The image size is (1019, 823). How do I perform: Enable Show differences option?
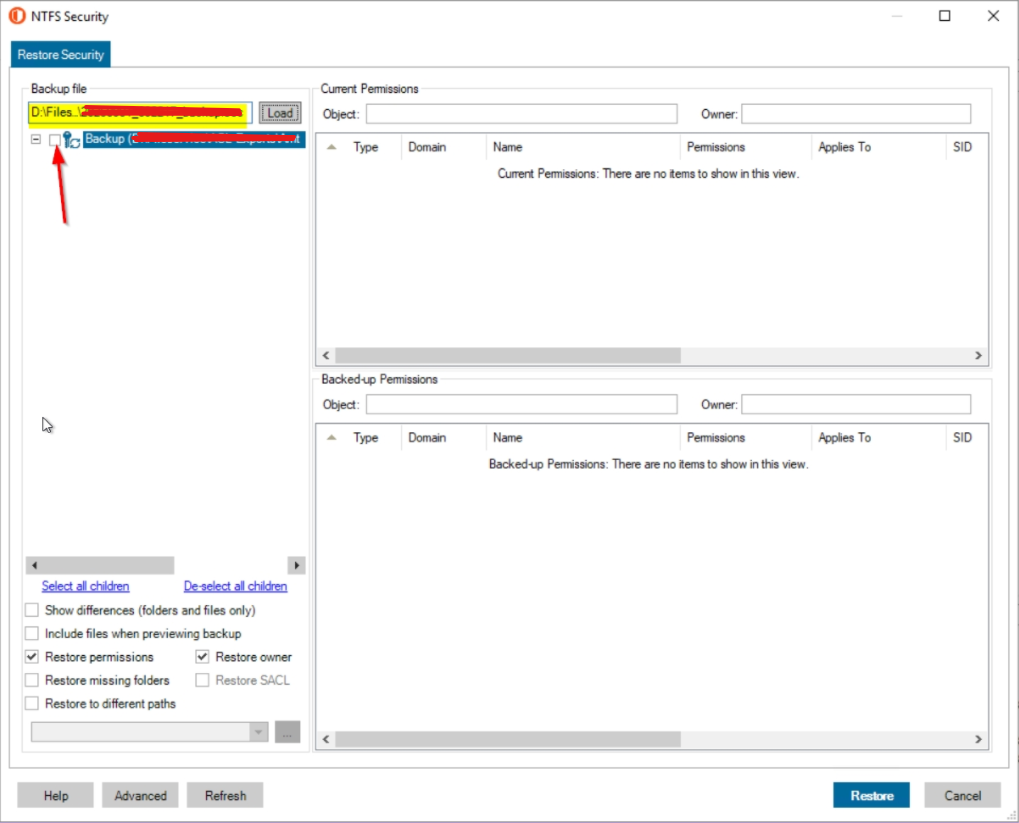click(32, 610)
